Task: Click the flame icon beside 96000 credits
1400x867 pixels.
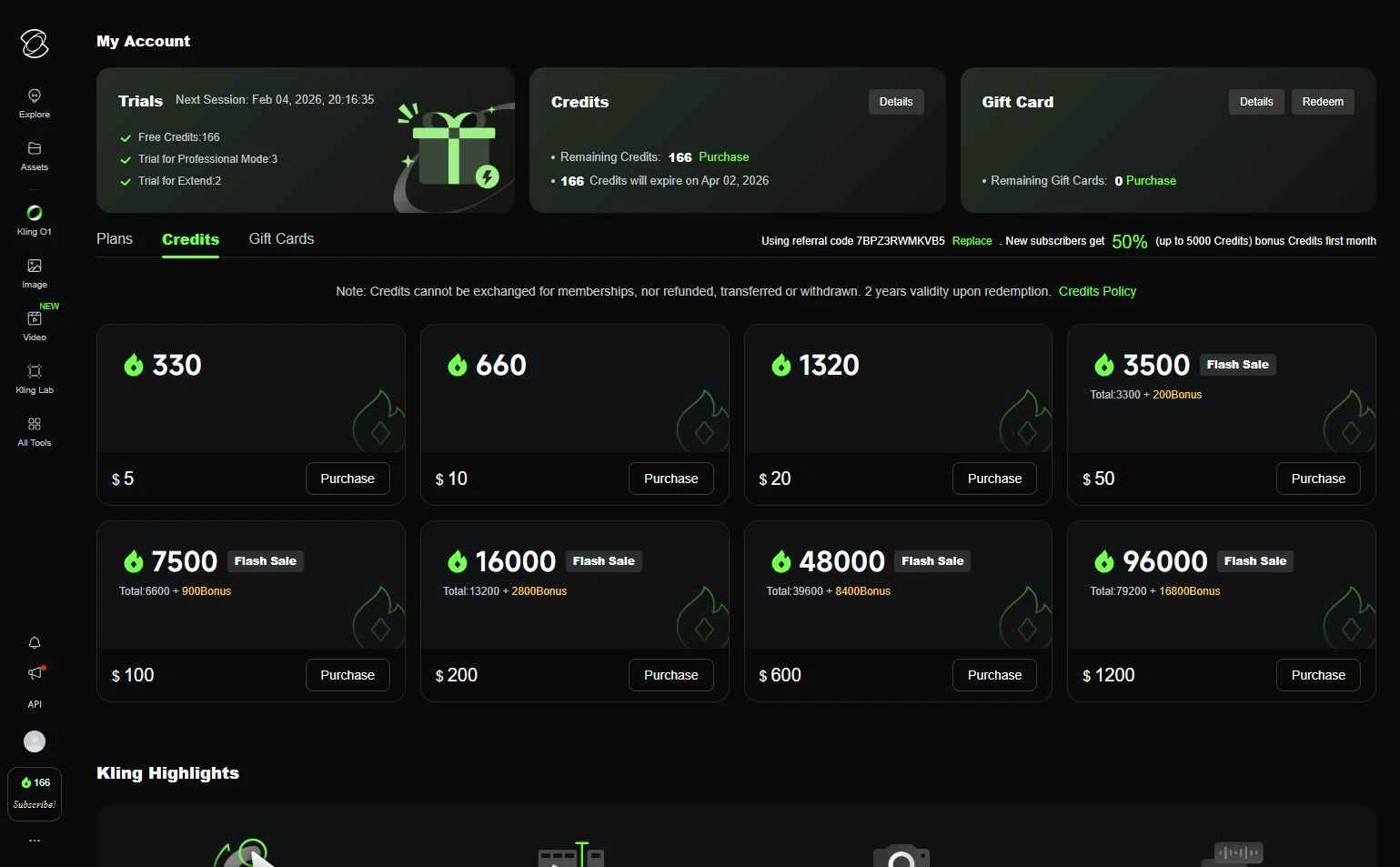Action: tap(1104, 562)
